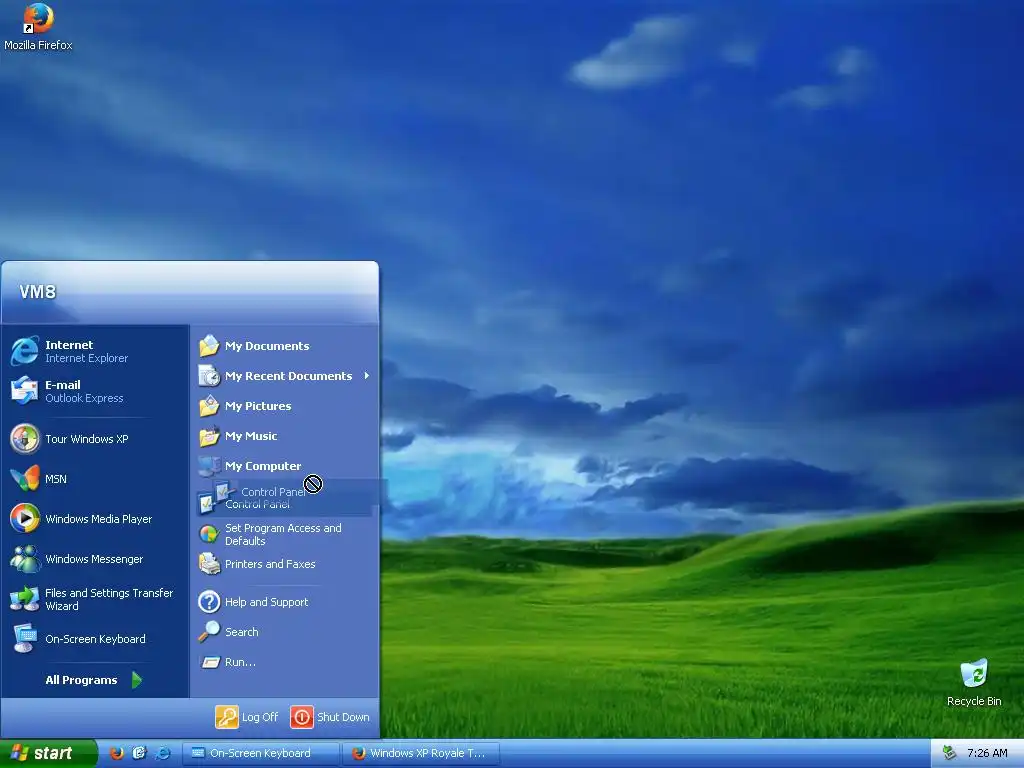Viewport: 1024px width, 768px height.
Task: Select Control Panel in the Start menu
Action: [x=284, y=504]
